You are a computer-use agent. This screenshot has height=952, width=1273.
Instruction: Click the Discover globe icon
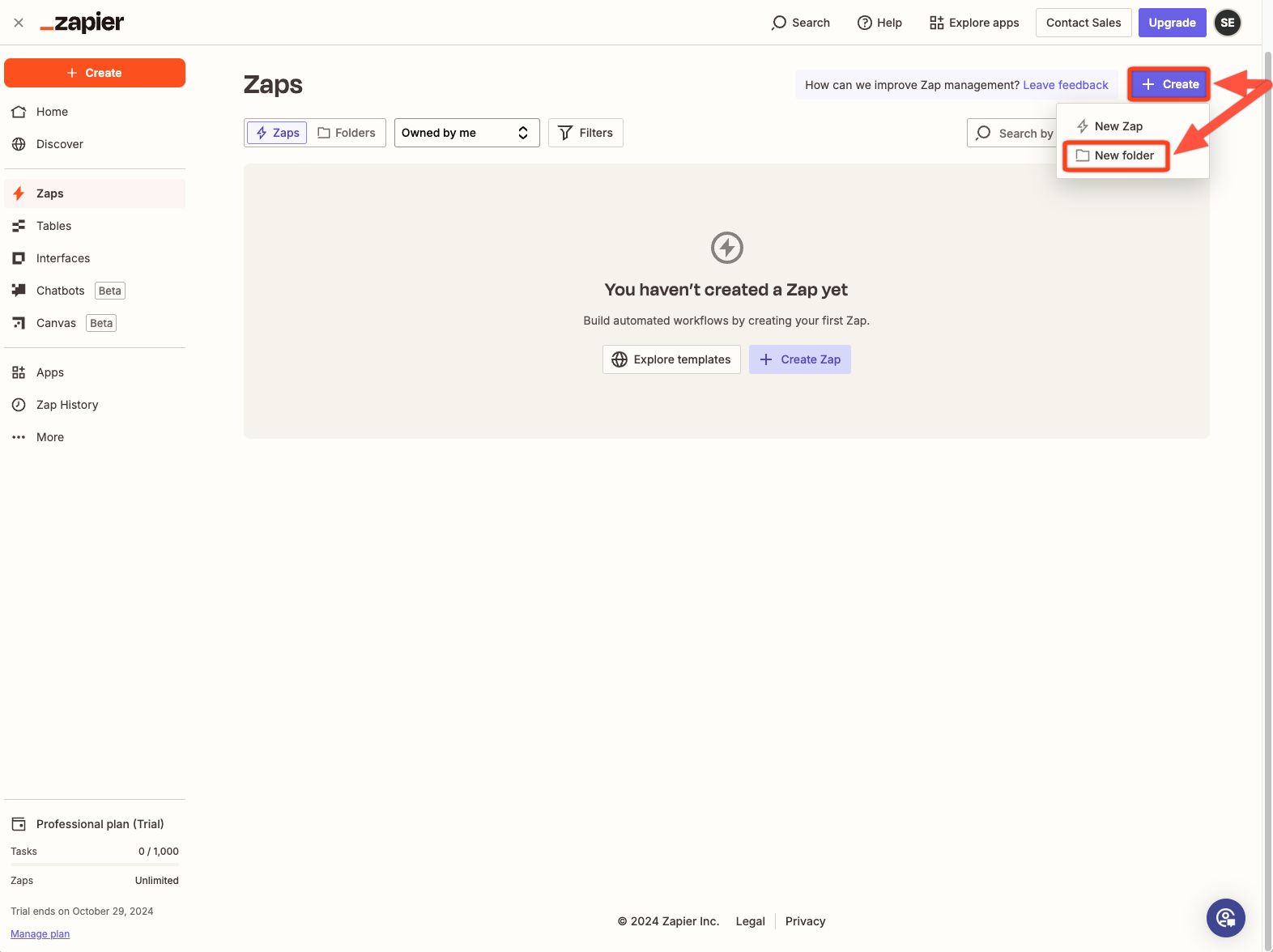[19, 144]
